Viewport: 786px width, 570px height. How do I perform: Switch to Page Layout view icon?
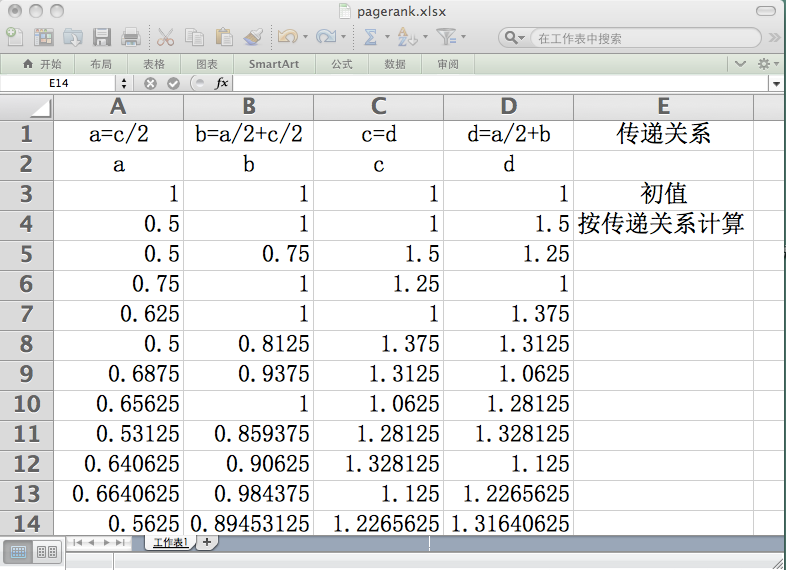(47, 552)
